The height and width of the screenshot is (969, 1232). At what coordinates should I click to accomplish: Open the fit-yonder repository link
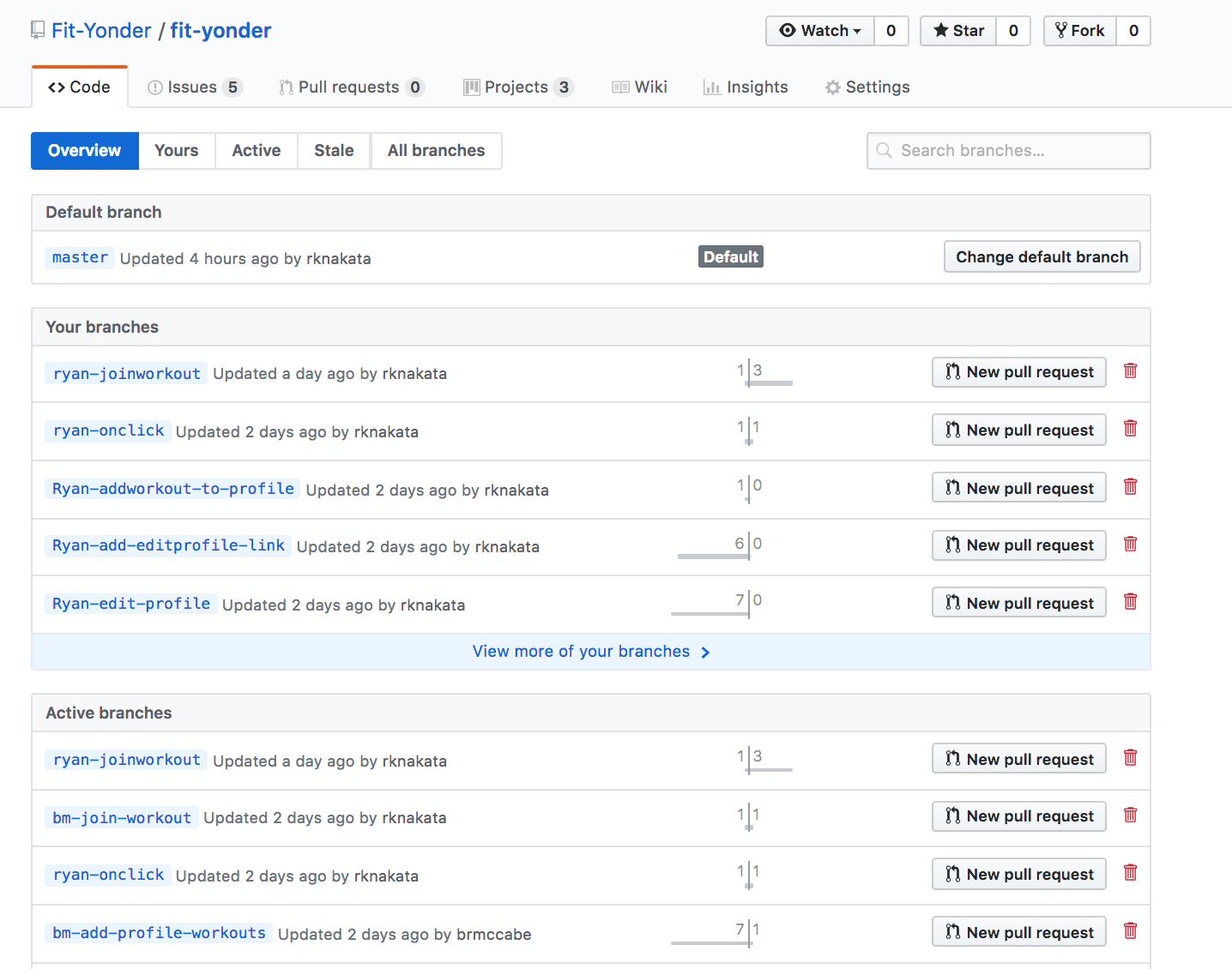(220, 31)
